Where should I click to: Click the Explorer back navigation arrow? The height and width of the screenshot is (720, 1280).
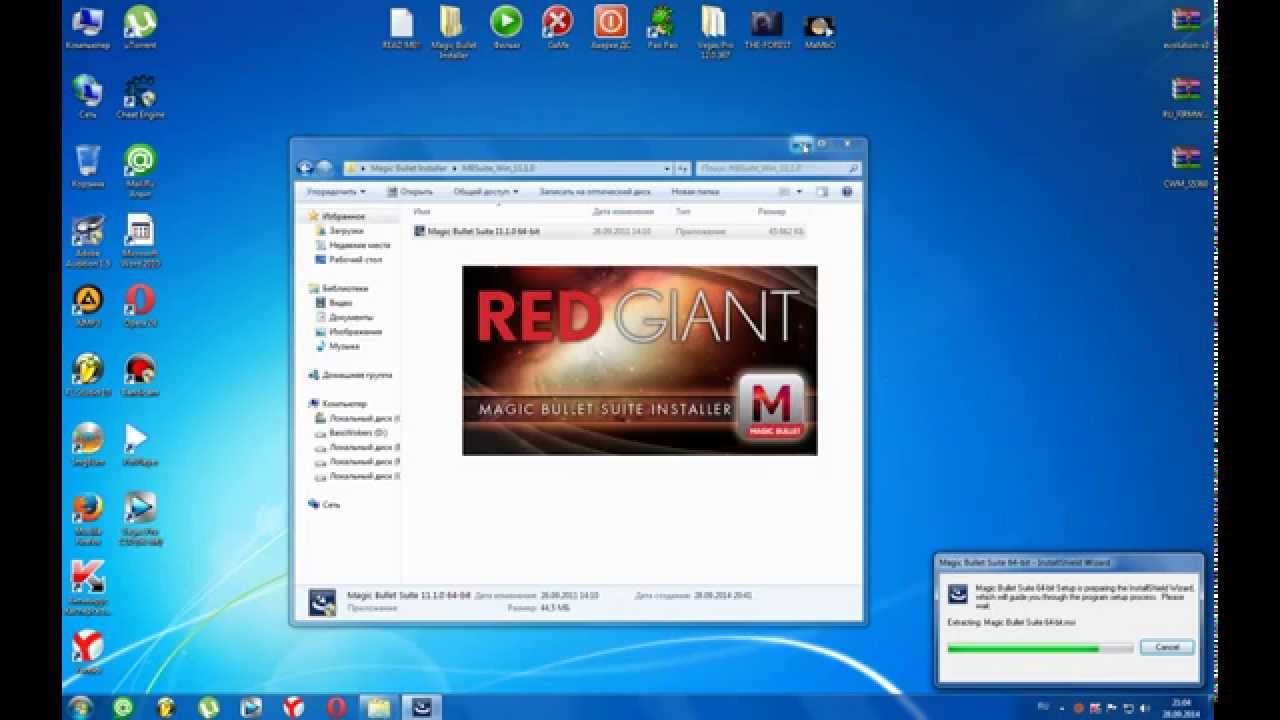click(x=307, y=168)
